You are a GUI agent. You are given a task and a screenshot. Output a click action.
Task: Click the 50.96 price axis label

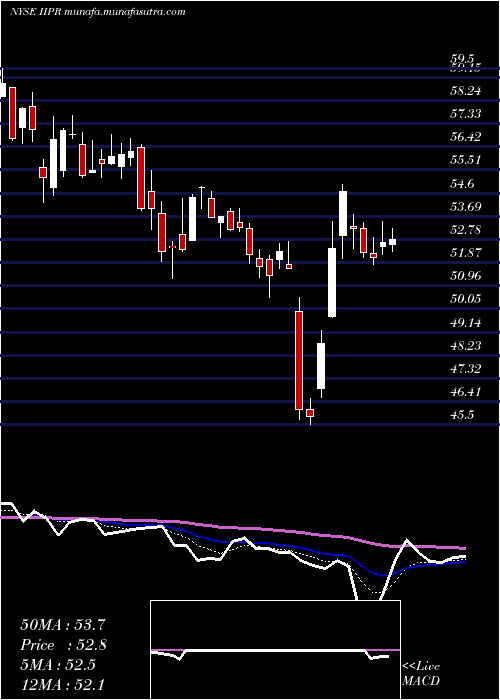pos(465,275)
